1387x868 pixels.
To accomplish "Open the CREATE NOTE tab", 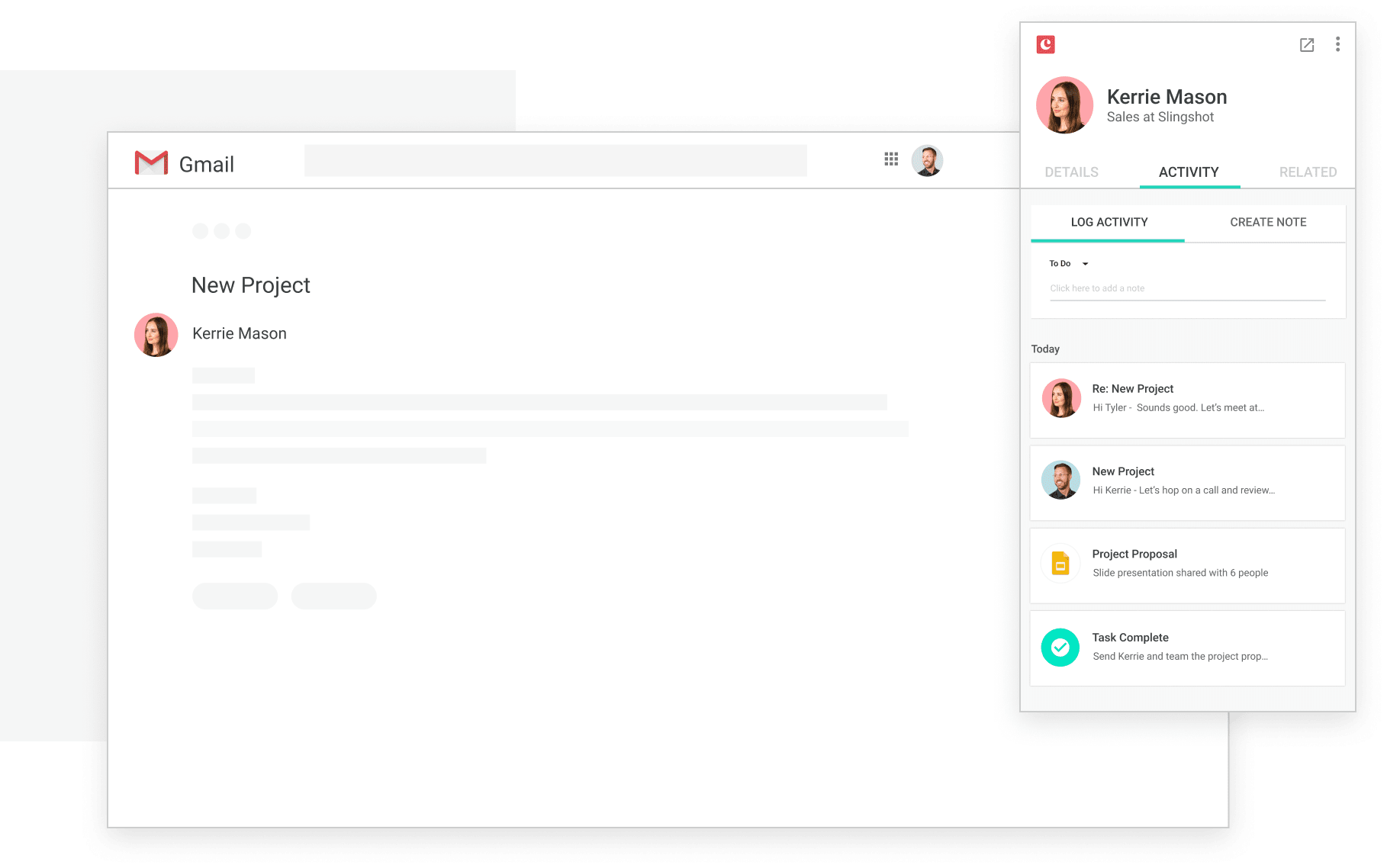I will tap(1268, 223).
